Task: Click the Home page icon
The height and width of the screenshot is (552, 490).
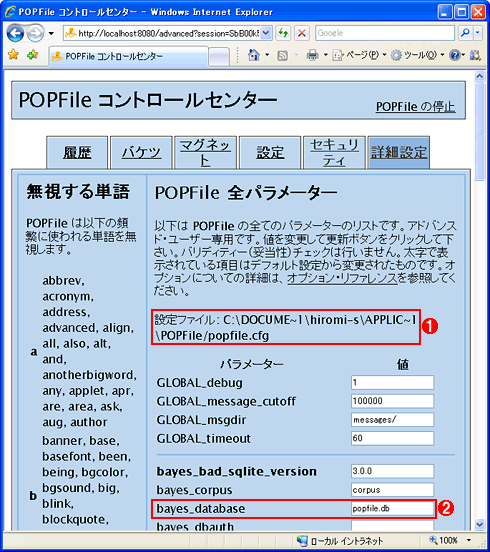Action: coord(254,55)
